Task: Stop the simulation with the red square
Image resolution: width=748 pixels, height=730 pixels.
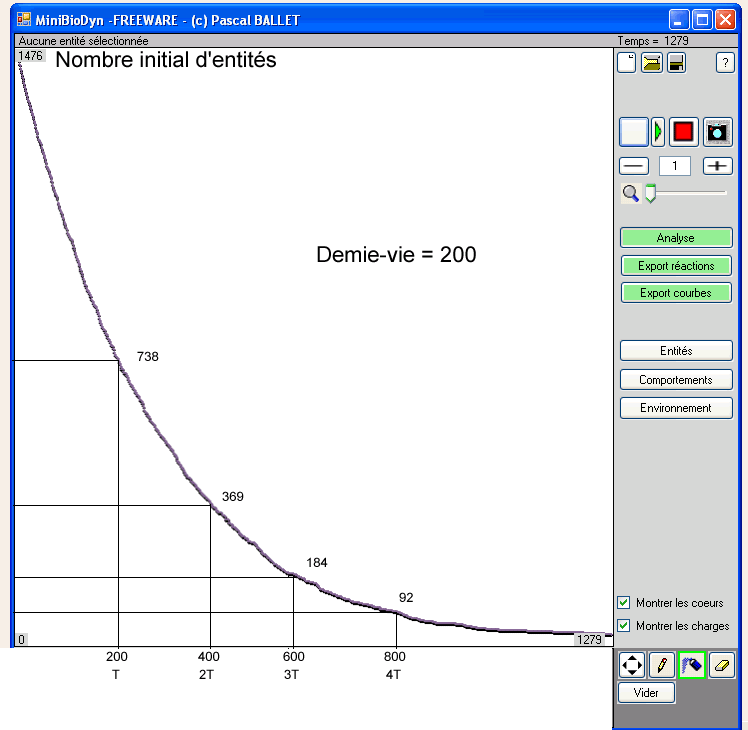Action: pyautogui.click(x=683, y=131)
